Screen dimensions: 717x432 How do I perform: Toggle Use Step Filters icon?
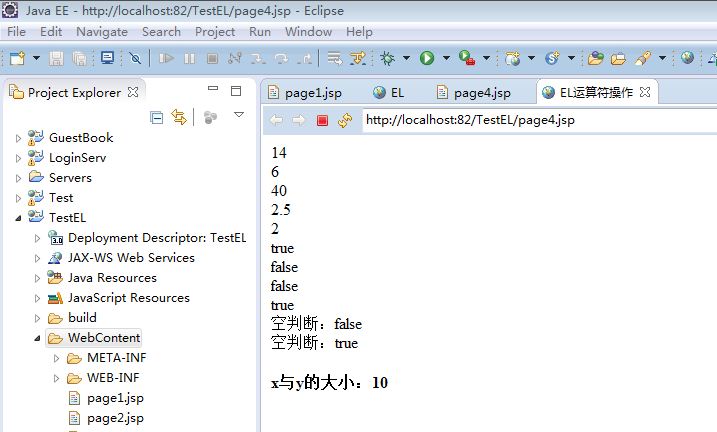358,59
